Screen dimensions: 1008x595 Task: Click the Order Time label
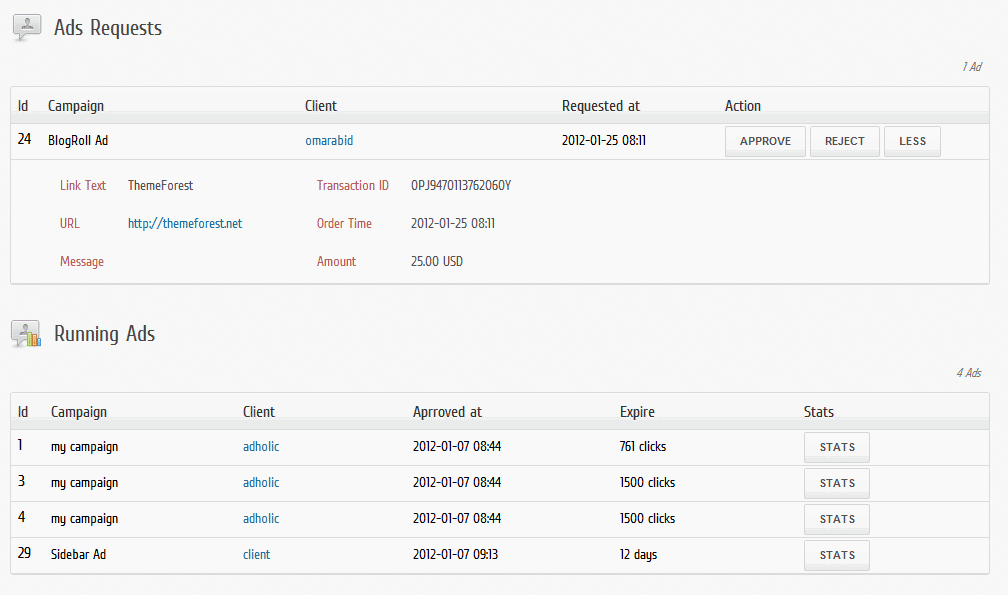[344, 224]
